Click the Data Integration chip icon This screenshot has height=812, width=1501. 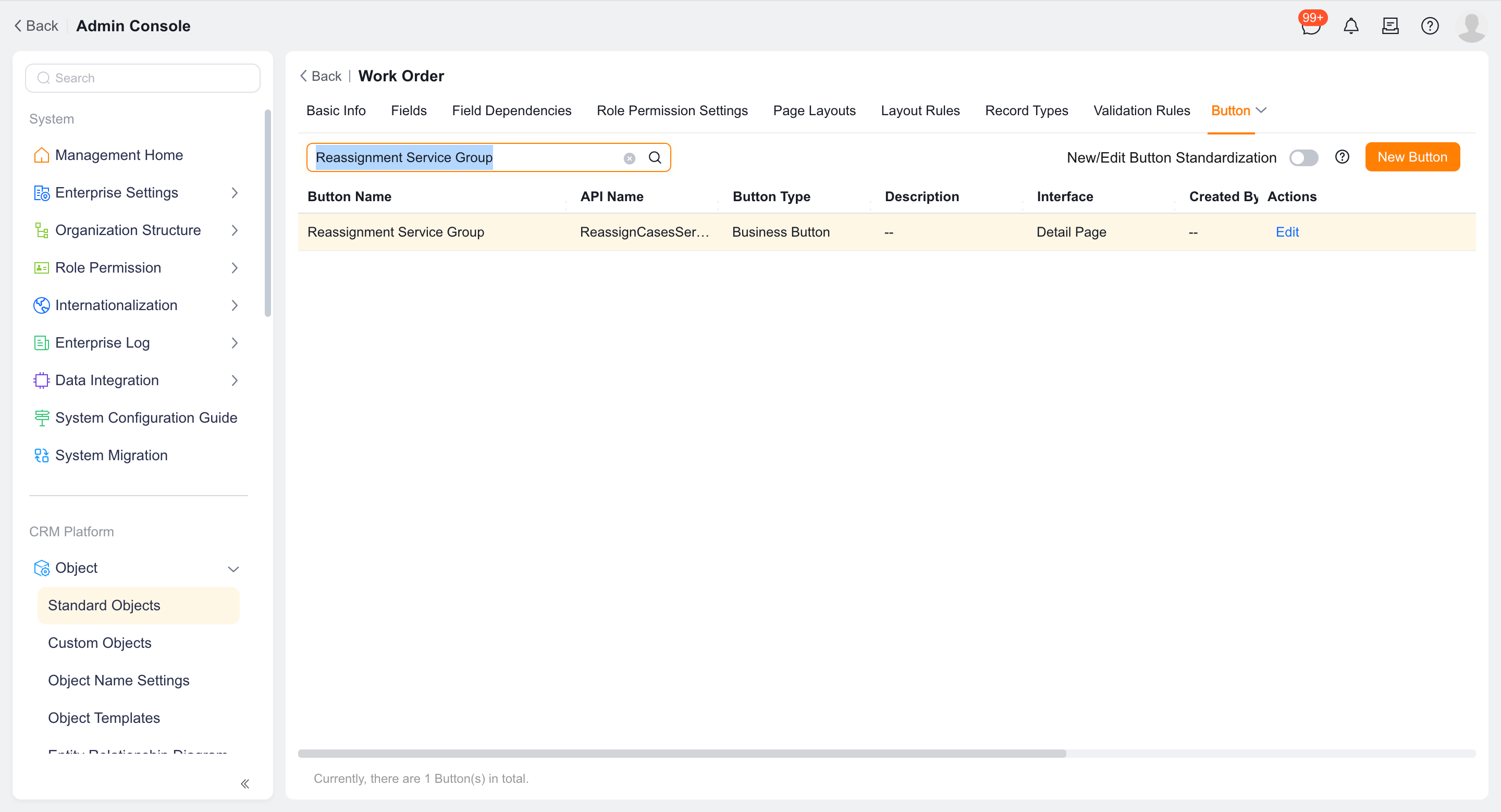pos(41,380)
